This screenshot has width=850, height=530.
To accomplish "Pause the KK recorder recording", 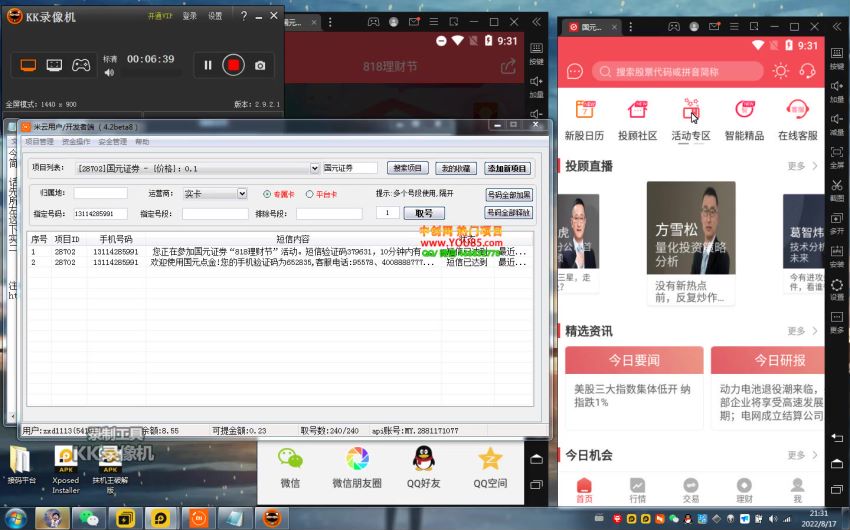I will coord(208,65).
